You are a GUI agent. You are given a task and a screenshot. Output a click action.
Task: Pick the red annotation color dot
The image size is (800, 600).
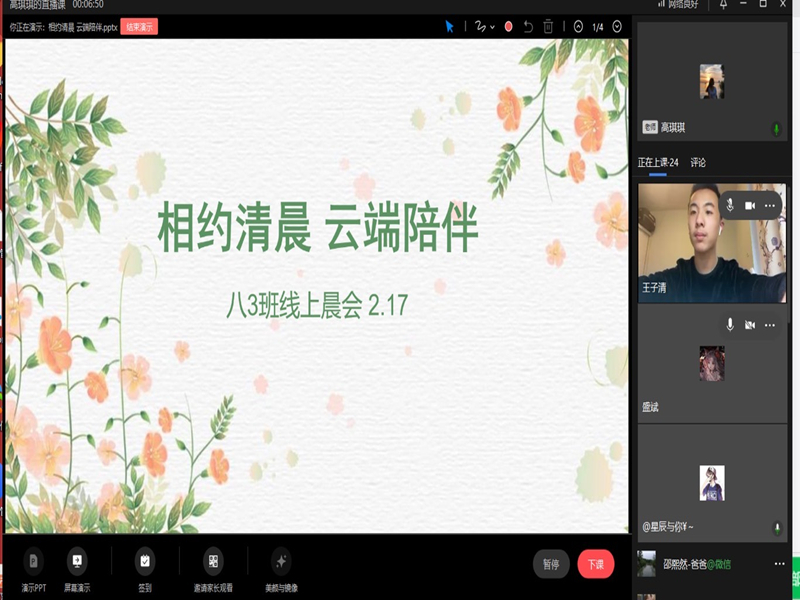pyautogui.click(x=509, y=27)
